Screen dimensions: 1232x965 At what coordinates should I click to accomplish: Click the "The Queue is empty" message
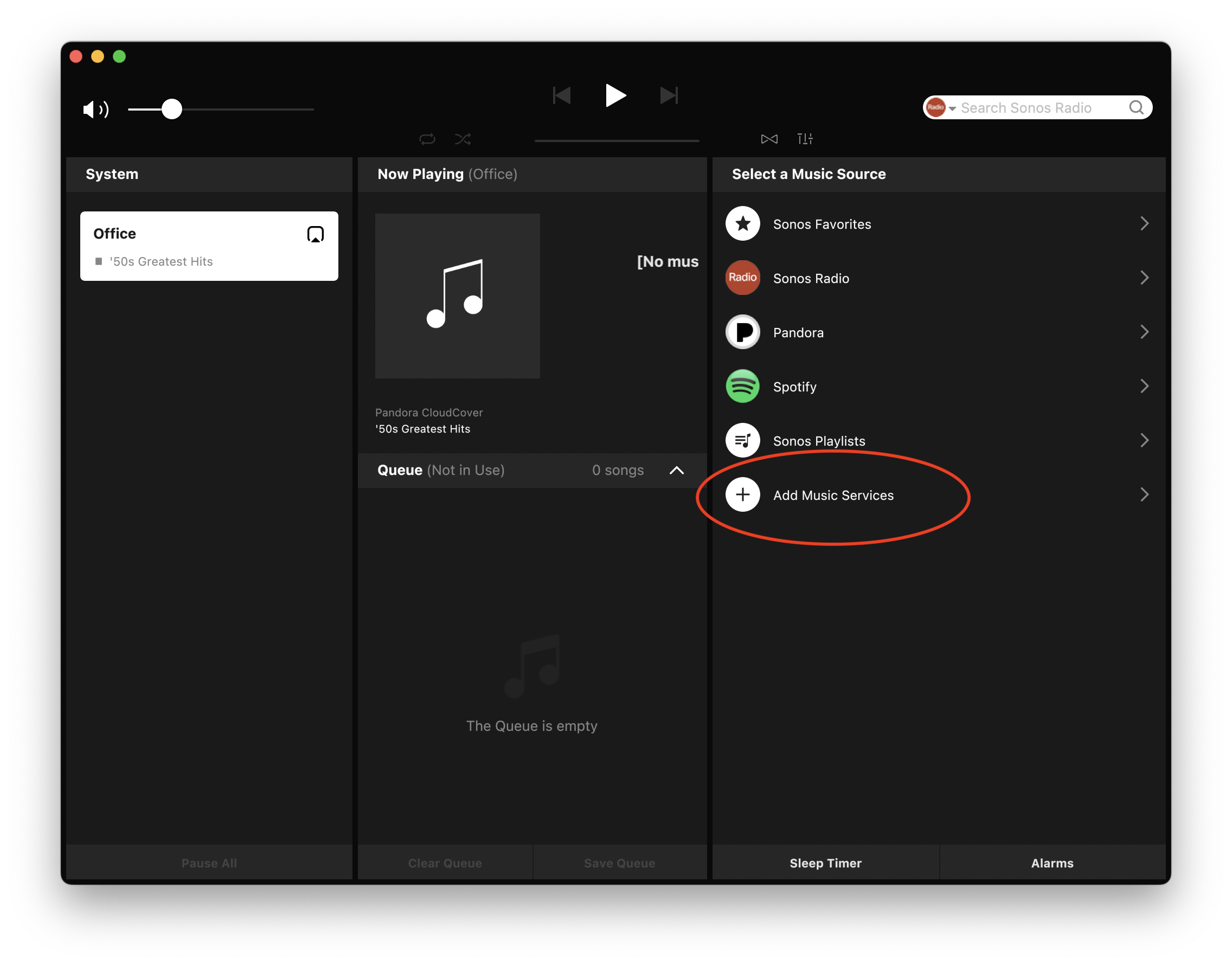(532, 726)
